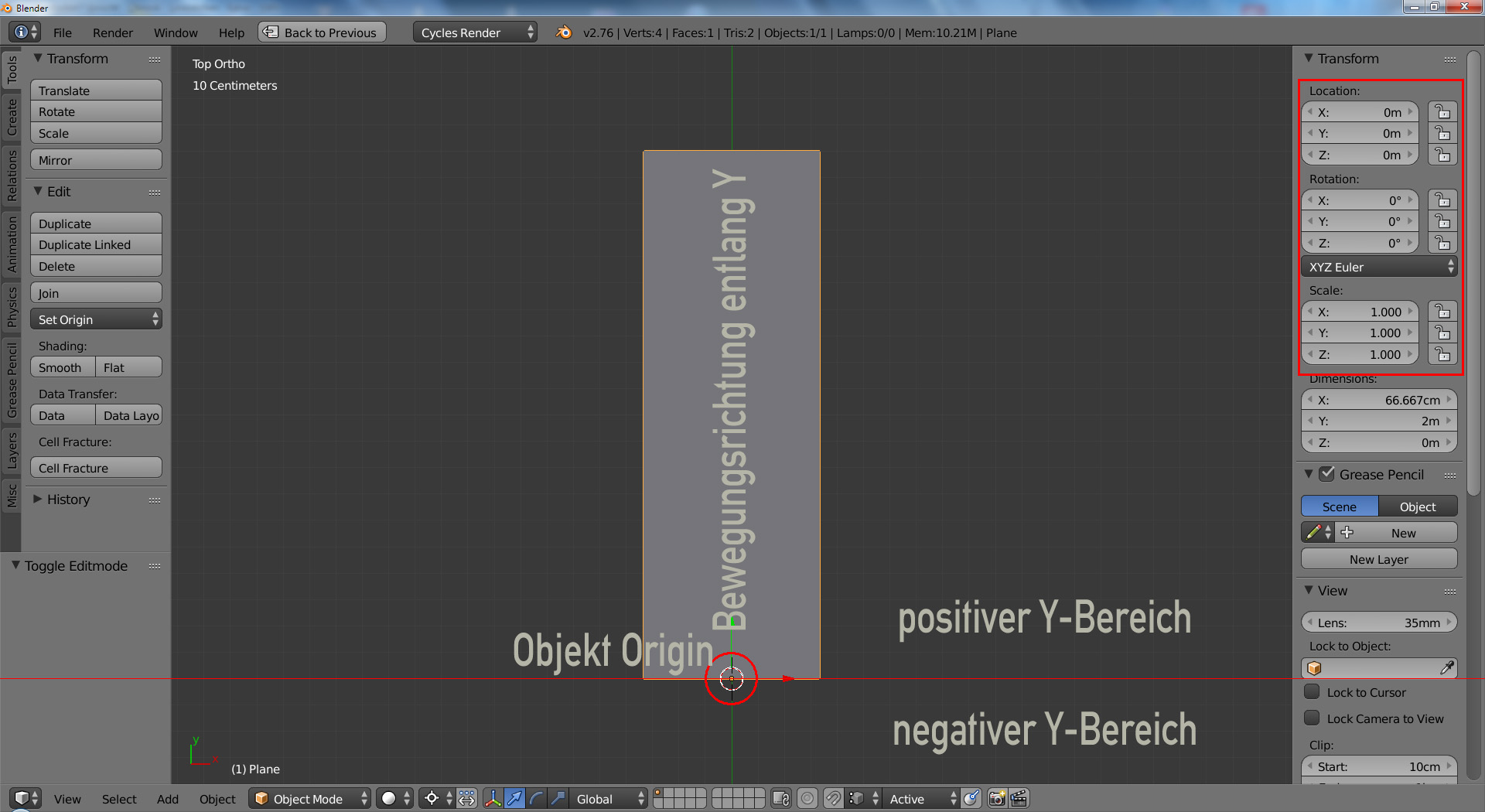Image resolution: width=1485 pixels, height=812 pixels.
Task: Open the 3D View editor type selector
Action: tap(26, 799)
